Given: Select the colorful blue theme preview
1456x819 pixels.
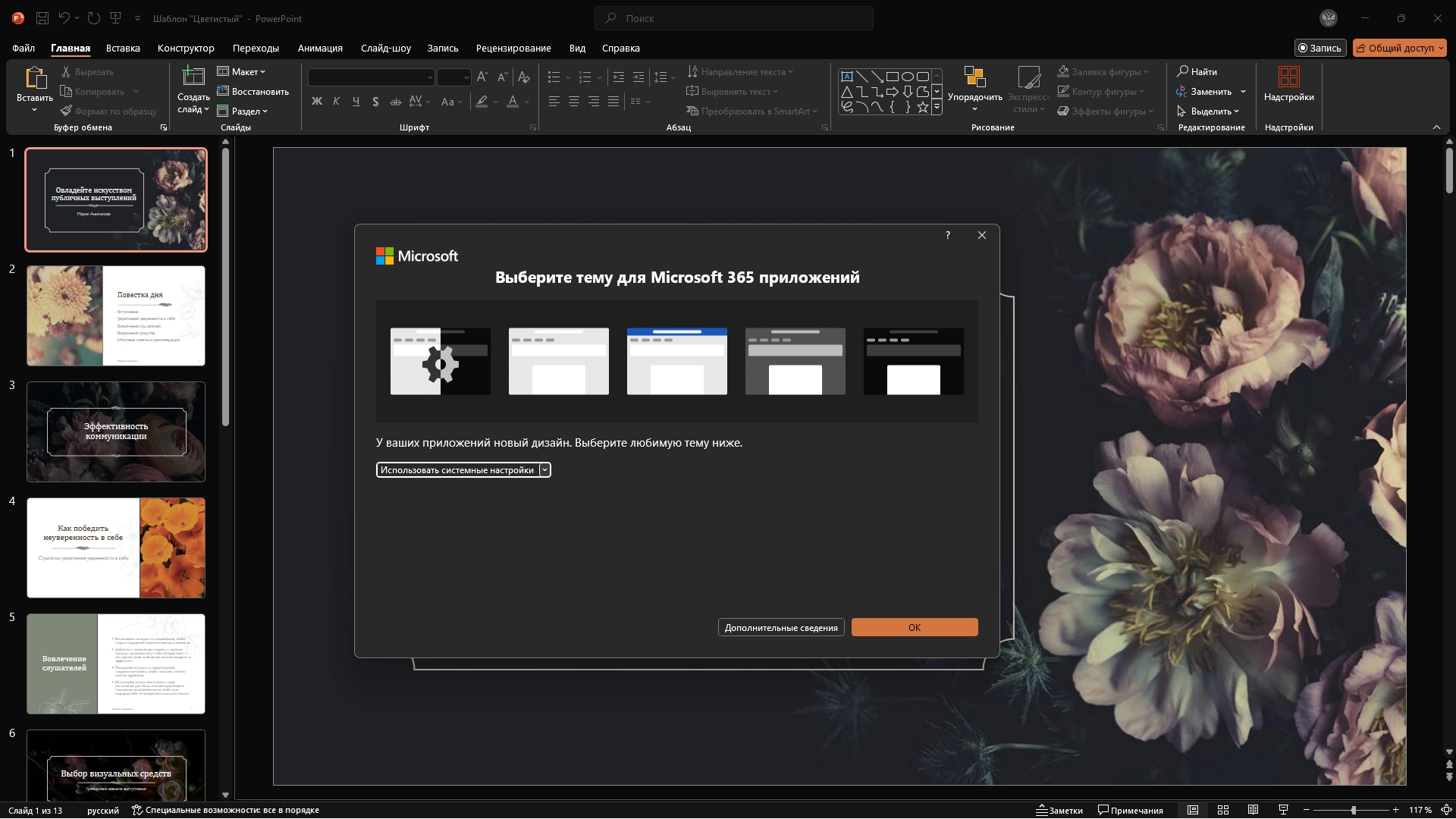Looking at the screenshot, I should click(x=676, y=361).
